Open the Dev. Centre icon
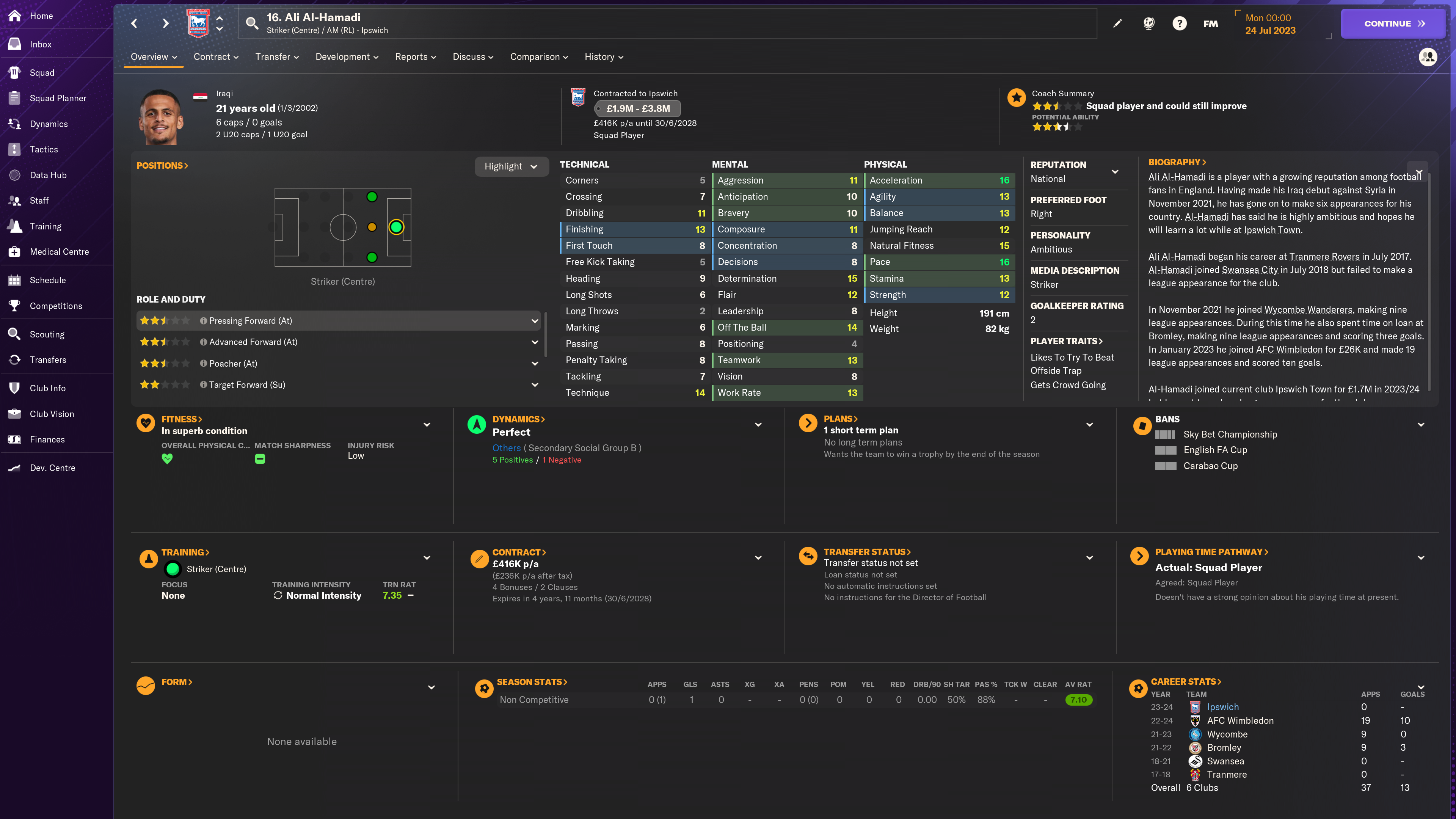Viewport: 1456px width, 819px height. coord(15,468)
